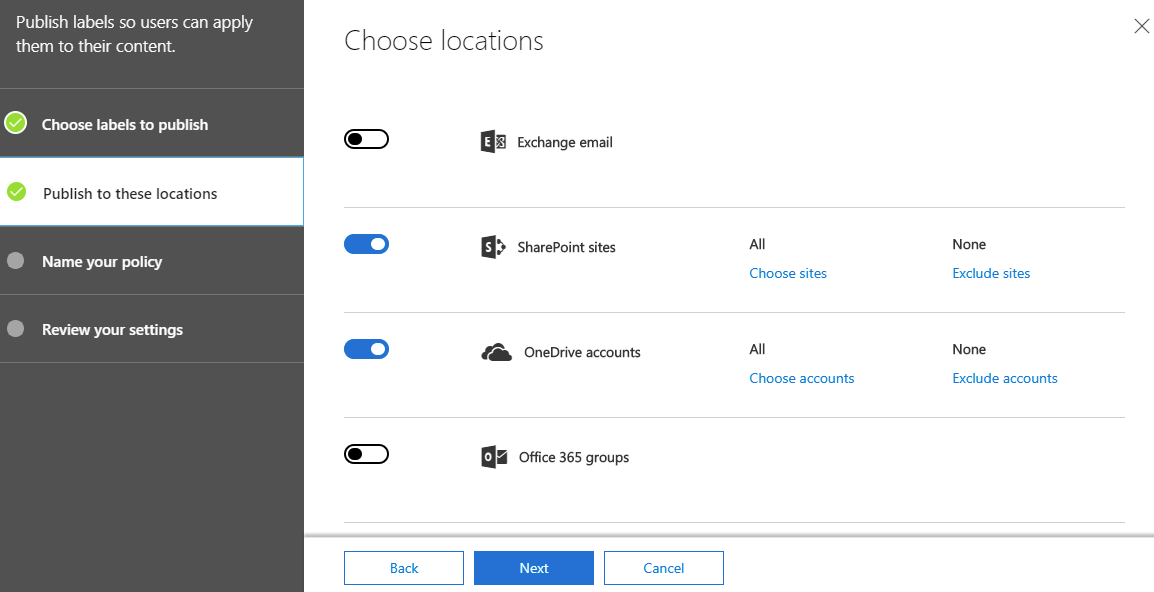This screenshot has width=1154, height=592.
Task: Click the Office 365 groups label
Action: click(x=574, y=457)
